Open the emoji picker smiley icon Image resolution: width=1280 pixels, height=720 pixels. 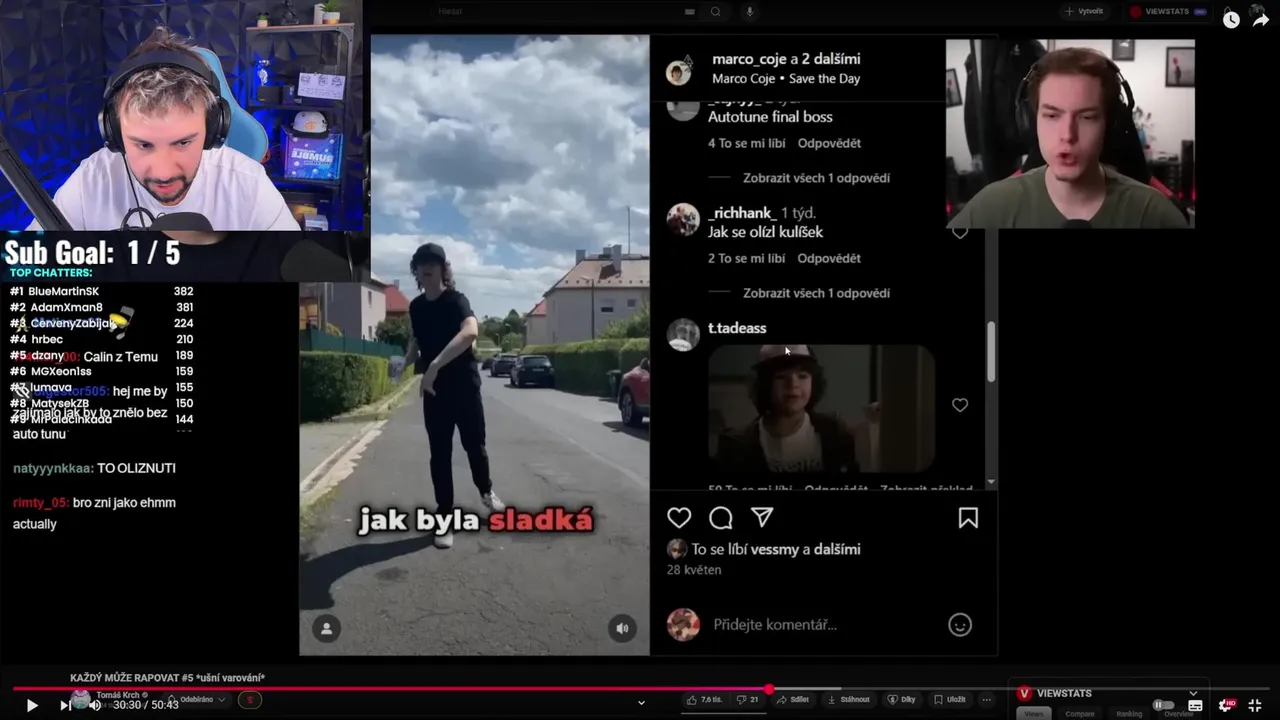pos(960,625)
